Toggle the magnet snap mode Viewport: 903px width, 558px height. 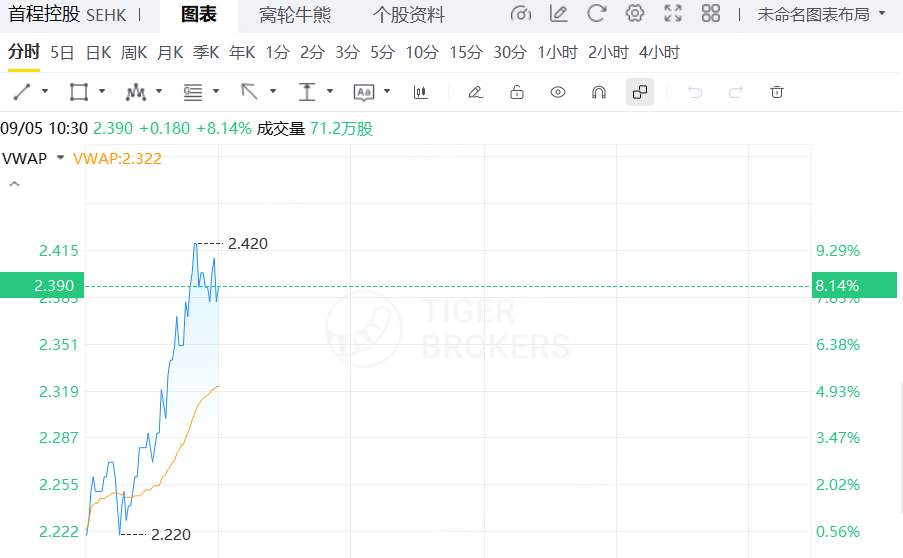(x=599, y=92)
